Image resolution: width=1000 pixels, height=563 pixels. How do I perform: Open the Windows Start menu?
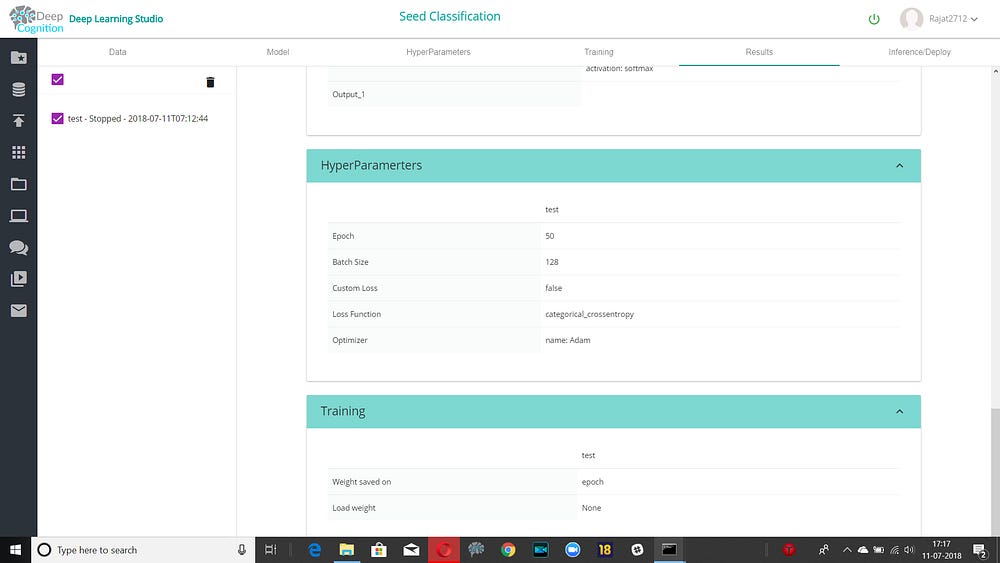point(15,550)
